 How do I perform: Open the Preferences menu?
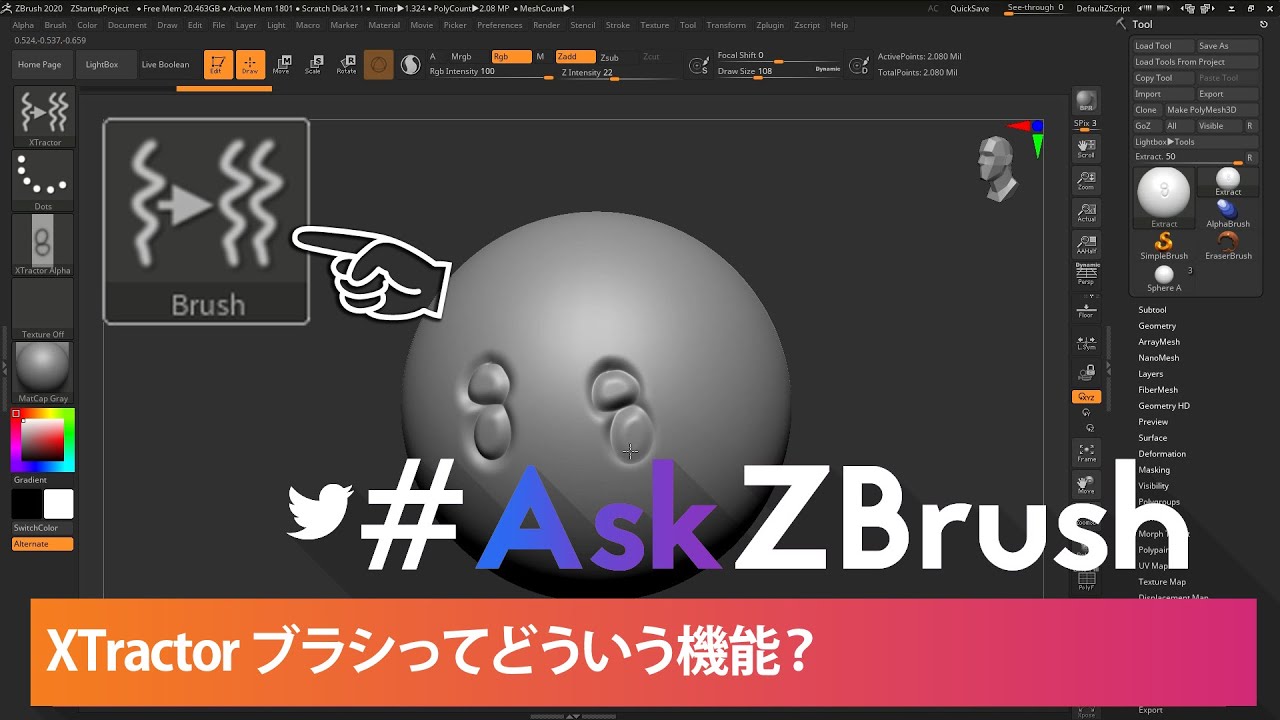click(499, 25)
